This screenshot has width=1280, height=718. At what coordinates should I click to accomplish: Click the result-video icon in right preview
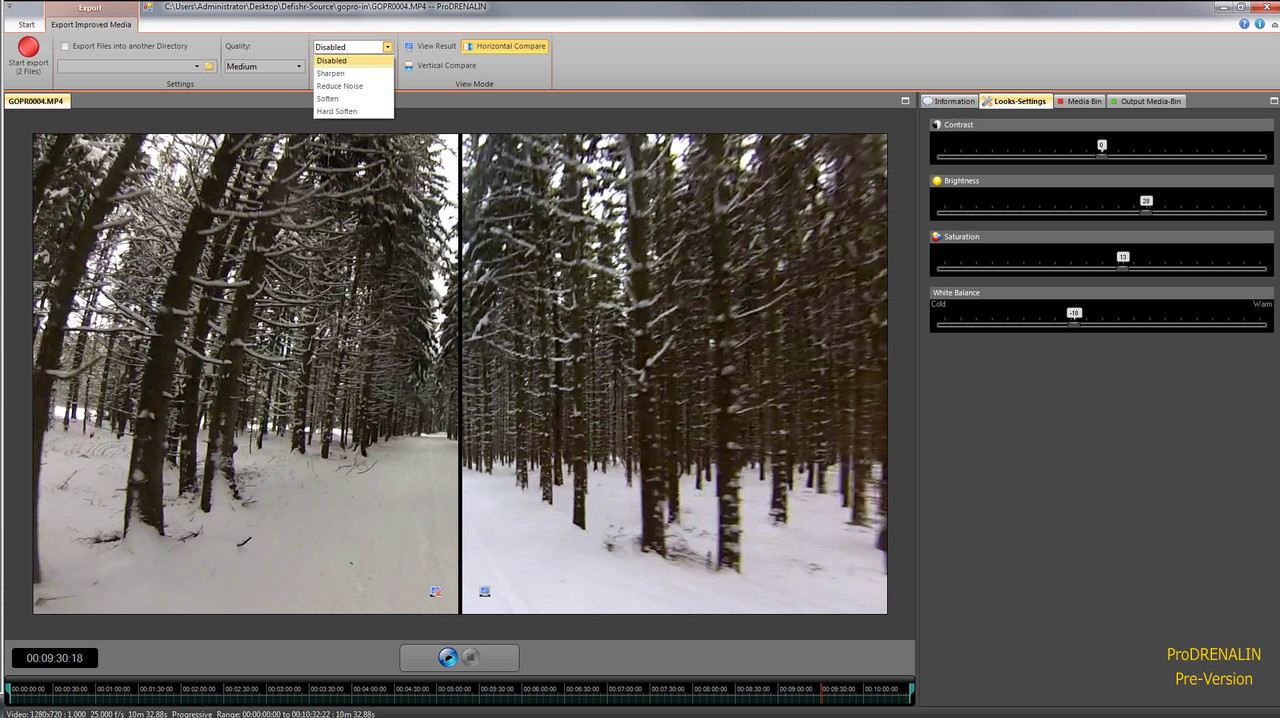[x=485, y=592]
